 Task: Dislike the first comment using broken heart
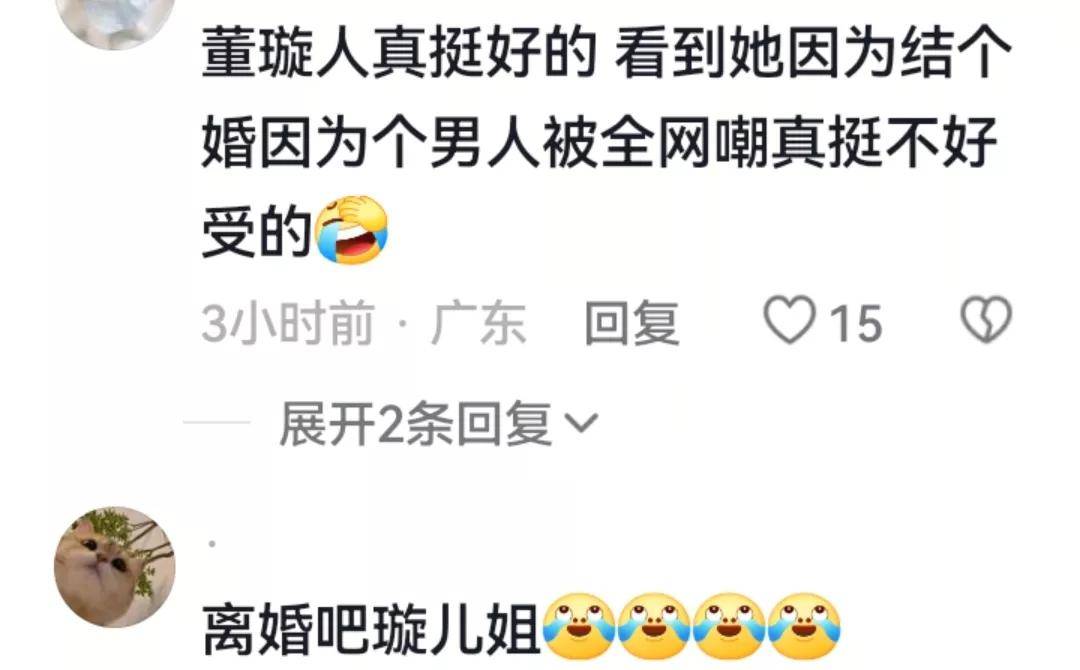(x=986, y=320)
